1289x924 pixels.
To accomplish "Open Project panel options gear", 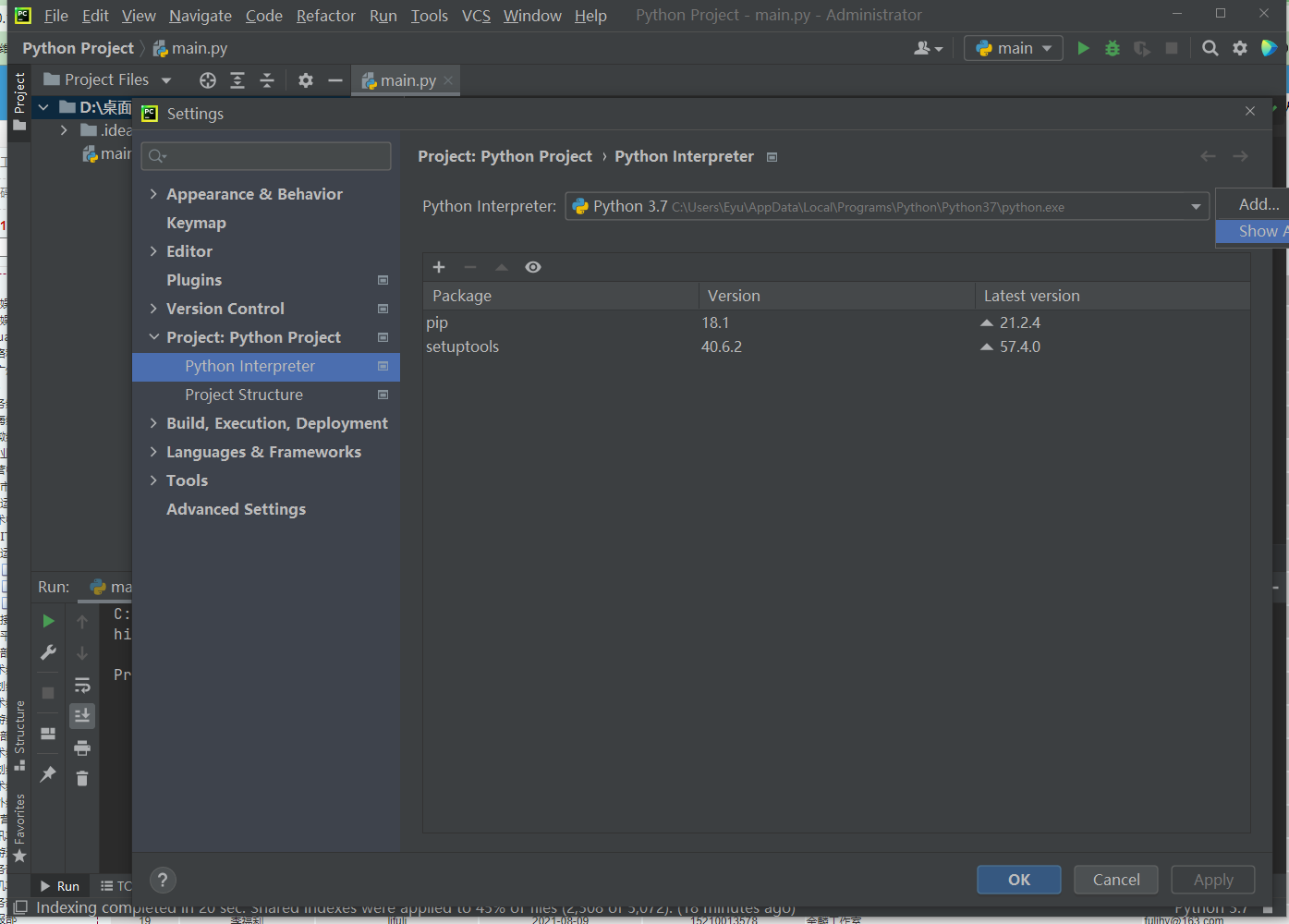I will click(306, 80).
